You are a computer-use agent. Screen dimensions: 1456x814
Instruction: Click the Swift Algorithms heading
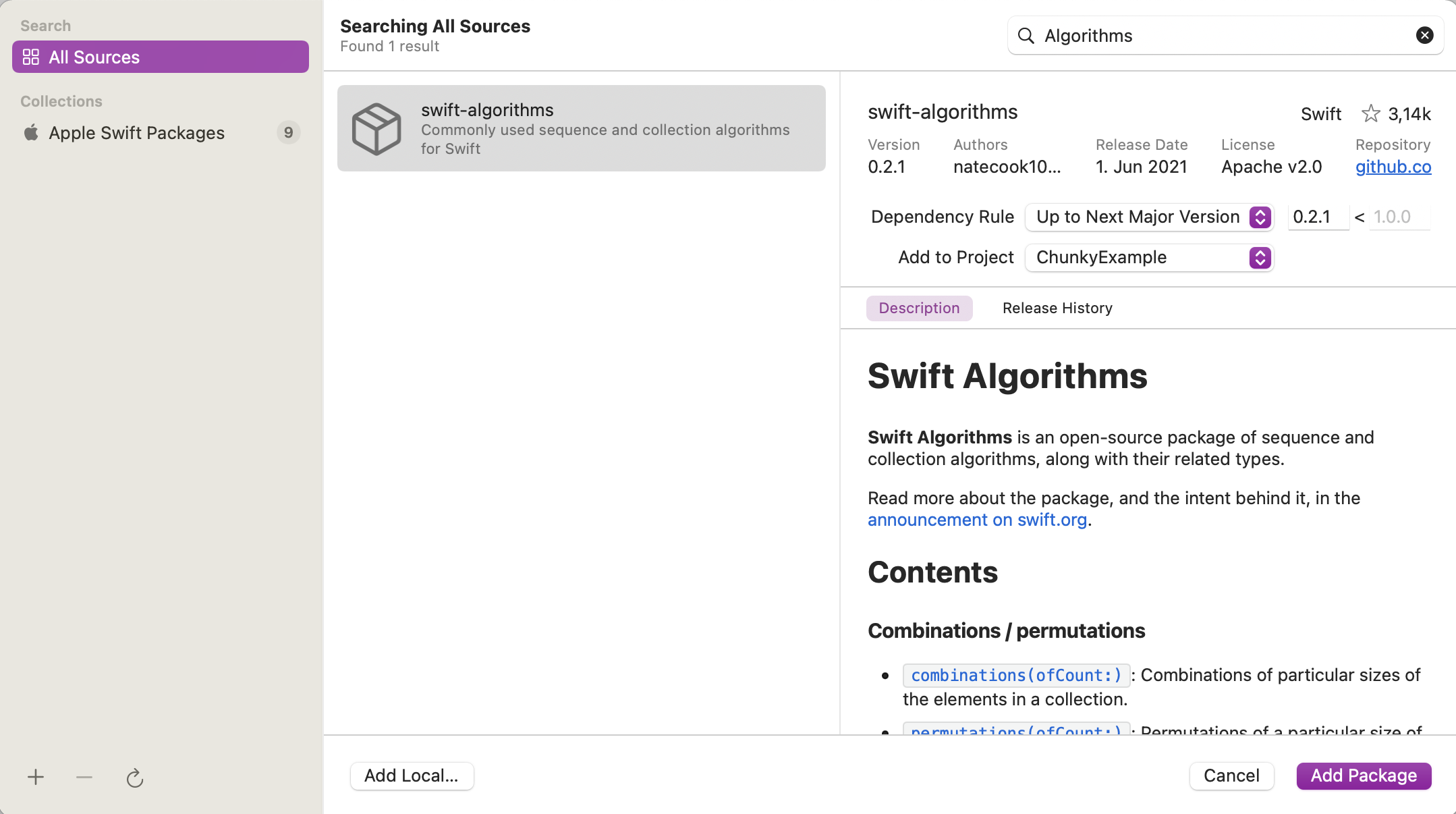coord(1007,376)
